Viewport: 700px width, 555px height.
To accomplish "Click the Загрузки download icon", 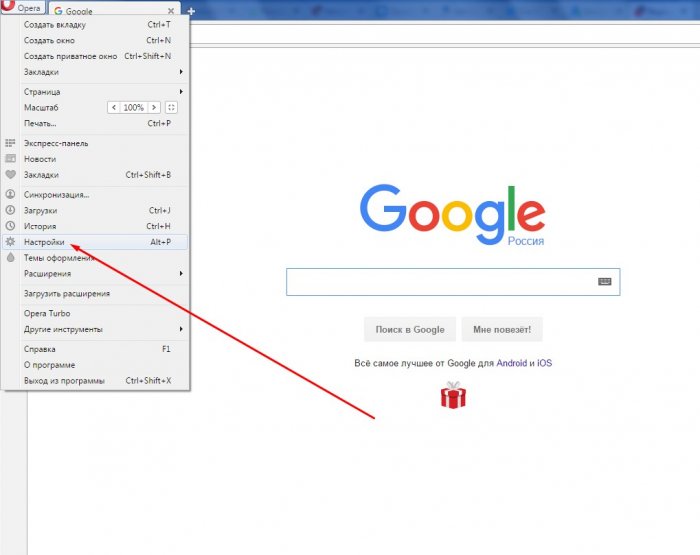I will (10, 210).
